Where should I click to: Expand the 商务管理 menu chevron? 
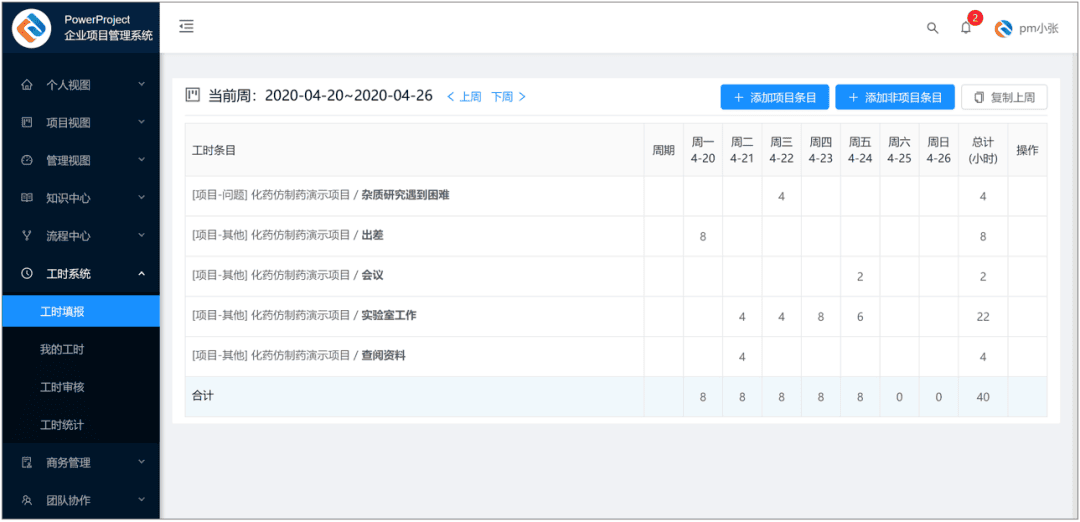coord(141,462)
